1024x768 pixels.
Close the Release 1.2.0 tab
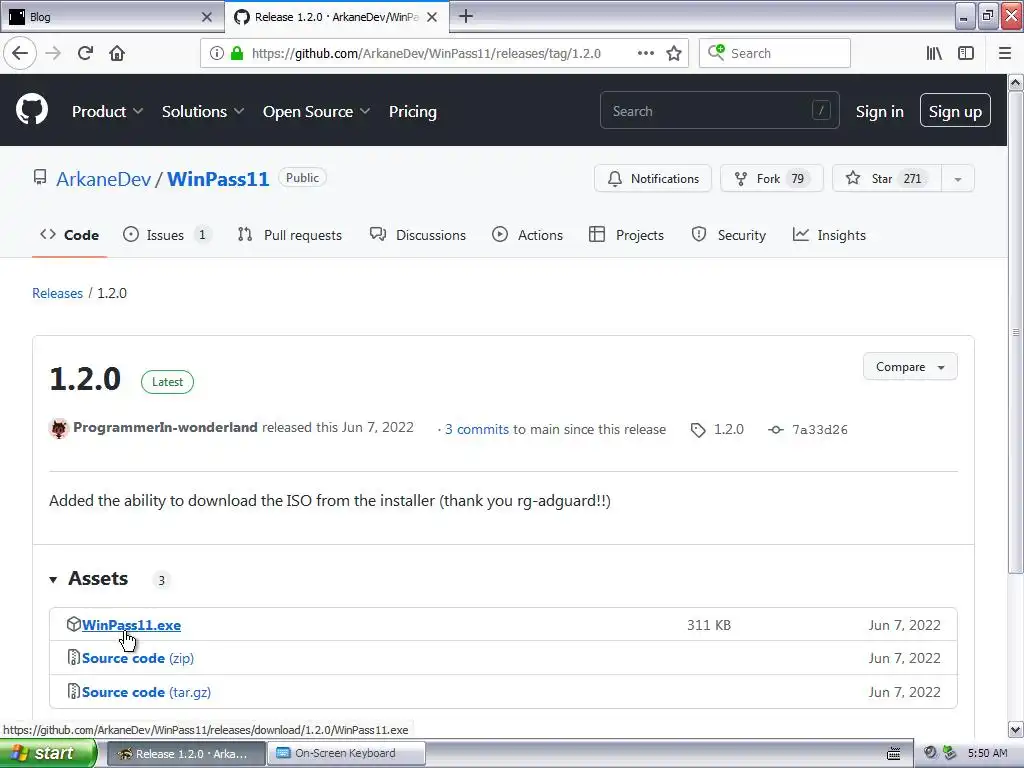432,17
